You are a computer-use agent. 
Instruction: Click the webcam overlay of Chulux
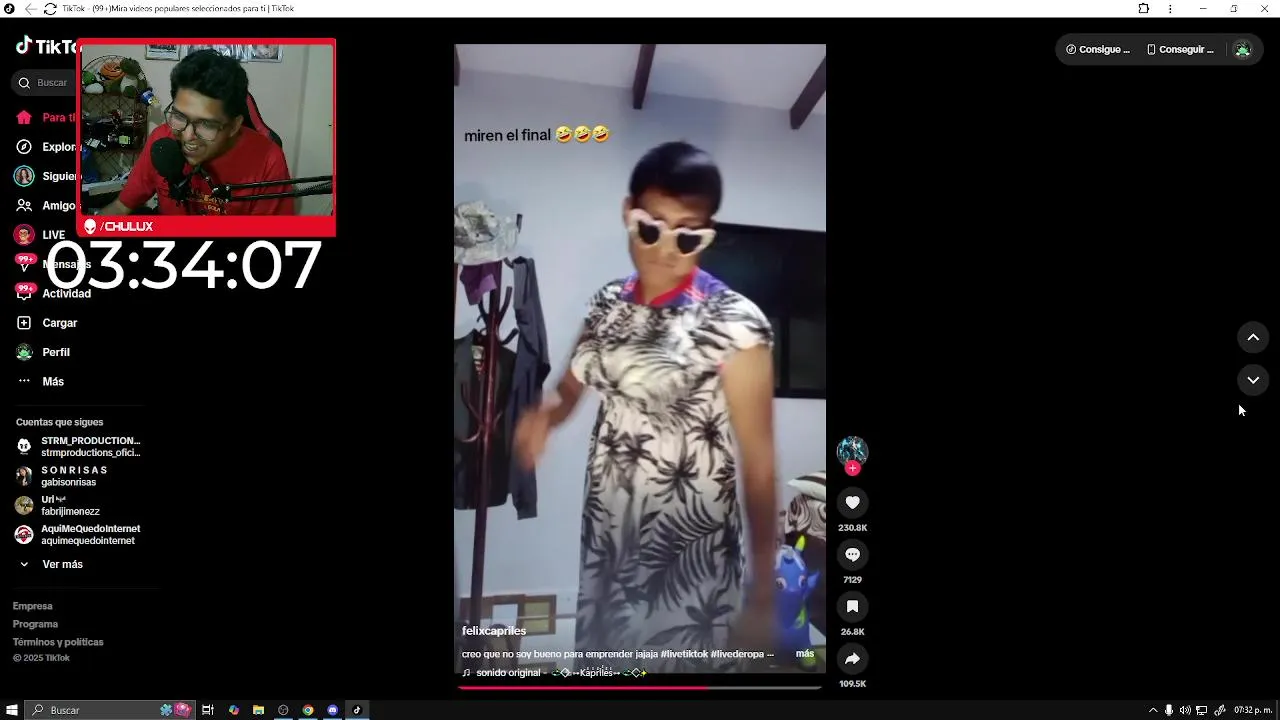(x=206, y=138)
